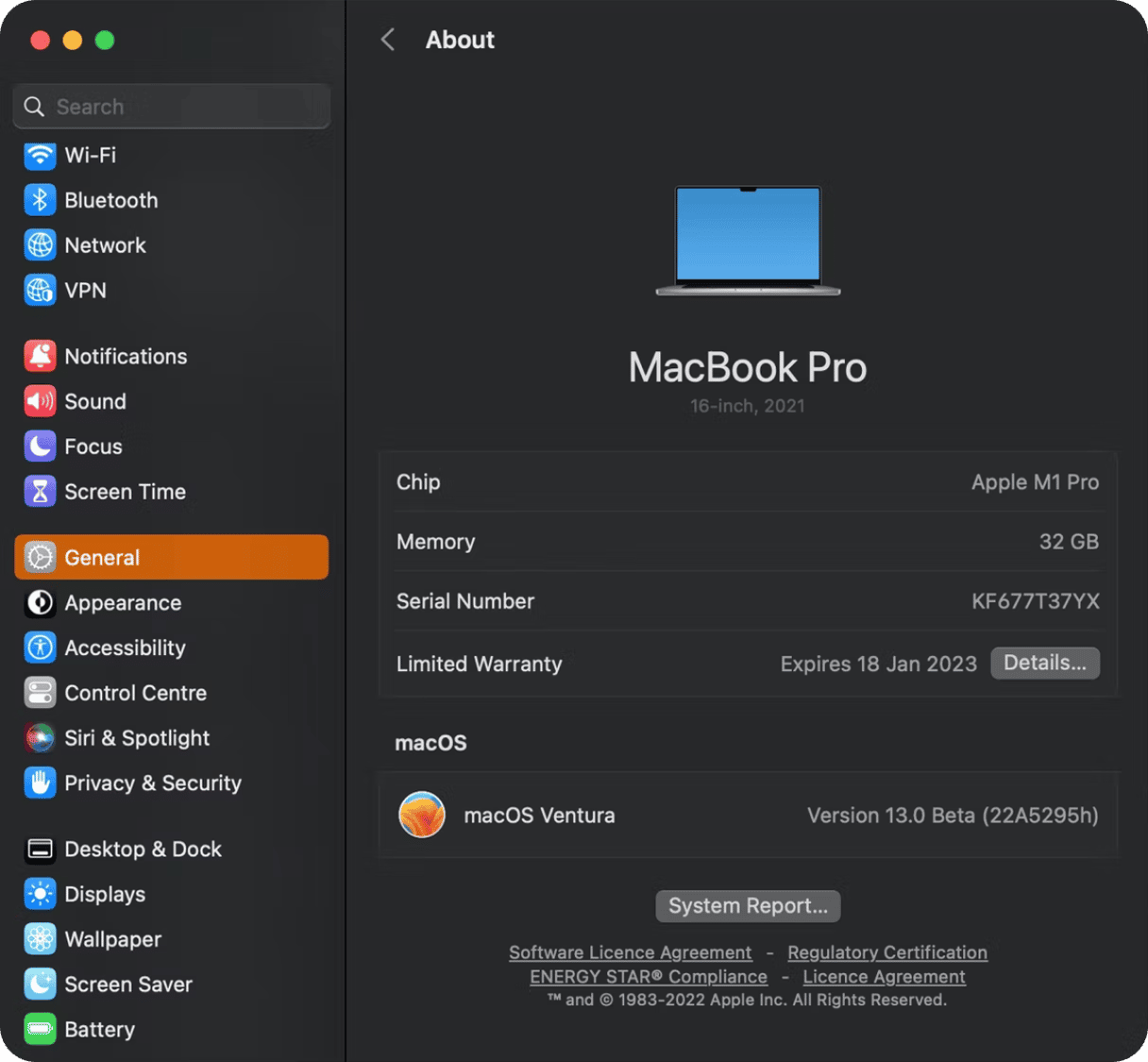
Task: Close the window with red button
Action: (x=40, y=40)
